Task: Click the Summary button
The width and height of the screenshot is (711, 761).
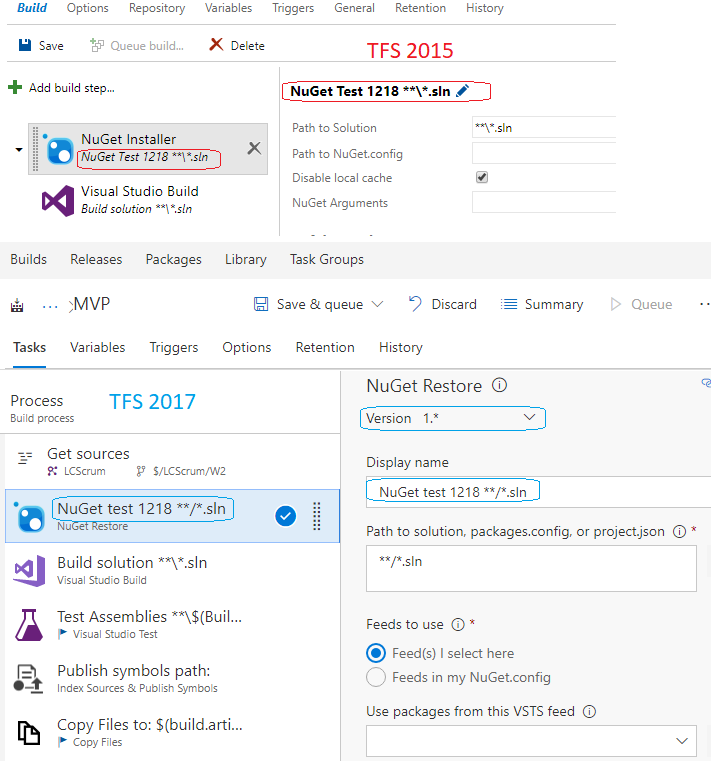Action: point(542,304)
